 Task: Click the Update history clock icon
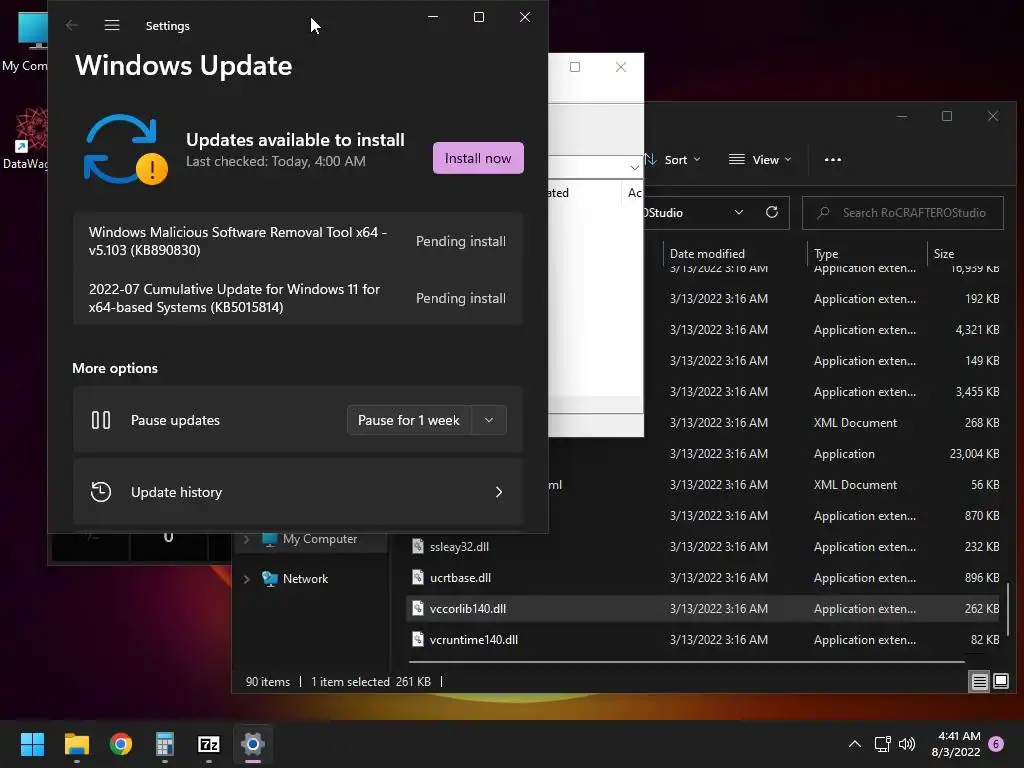click(x=101, y=492)
